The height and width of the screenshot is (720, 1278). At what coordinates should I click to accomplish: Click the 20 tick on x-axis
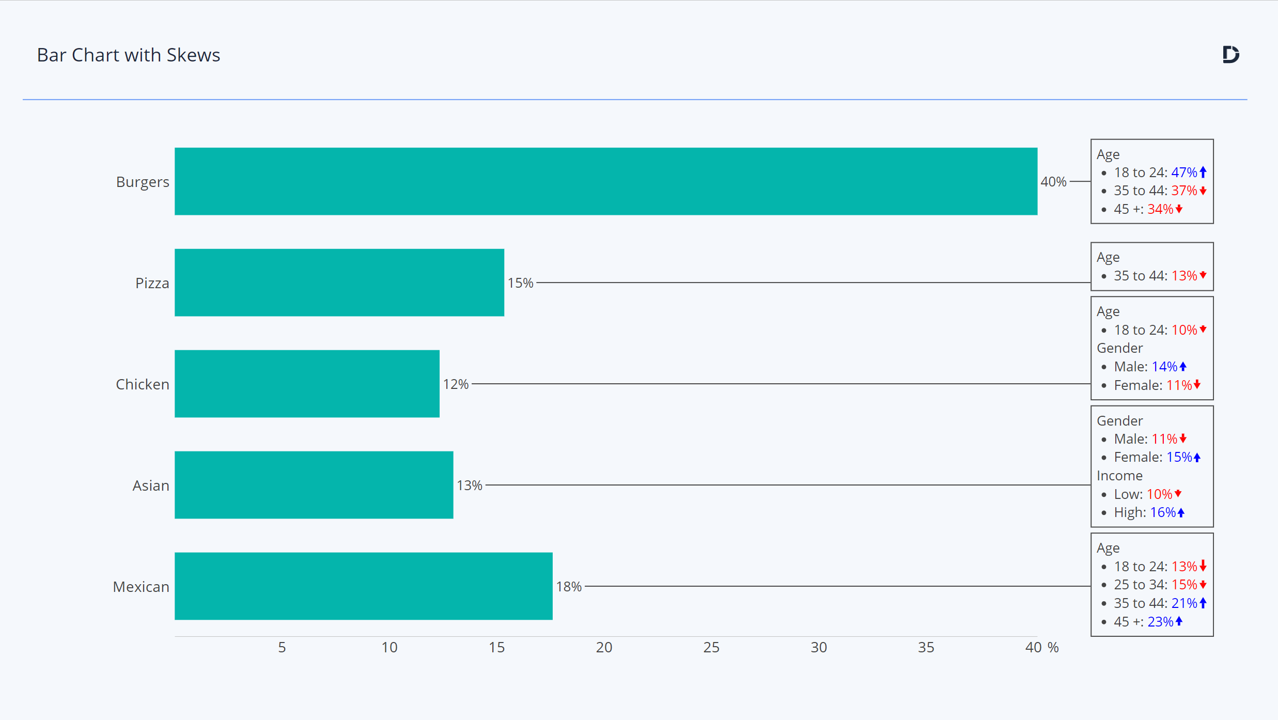(604, 648)
